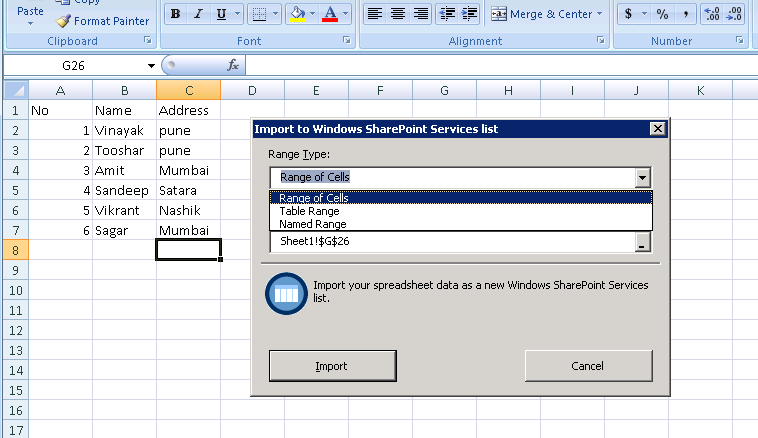Screen dimensions: 758x438
Task: Select column C header
Action: click(189, 90)
